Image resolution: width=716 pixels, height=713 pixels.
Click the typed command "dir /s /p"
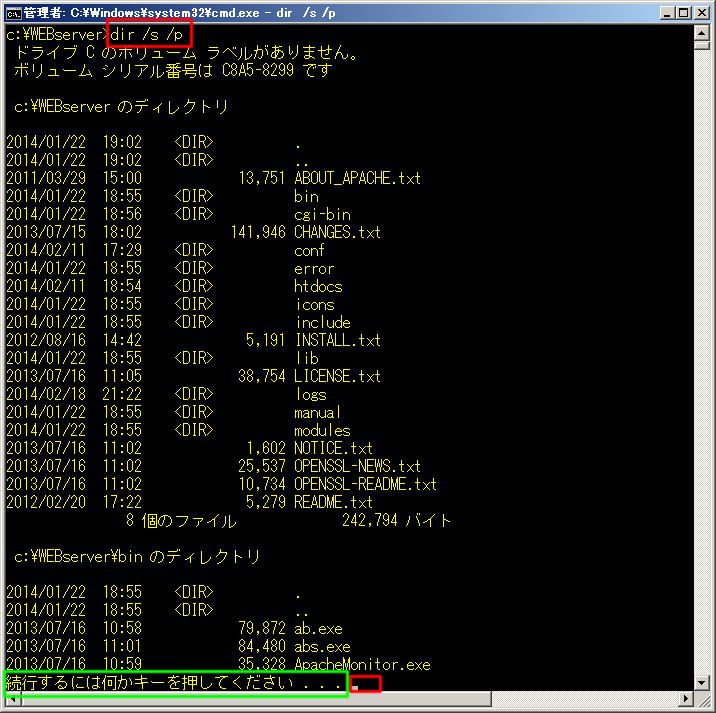pos(147,34)
